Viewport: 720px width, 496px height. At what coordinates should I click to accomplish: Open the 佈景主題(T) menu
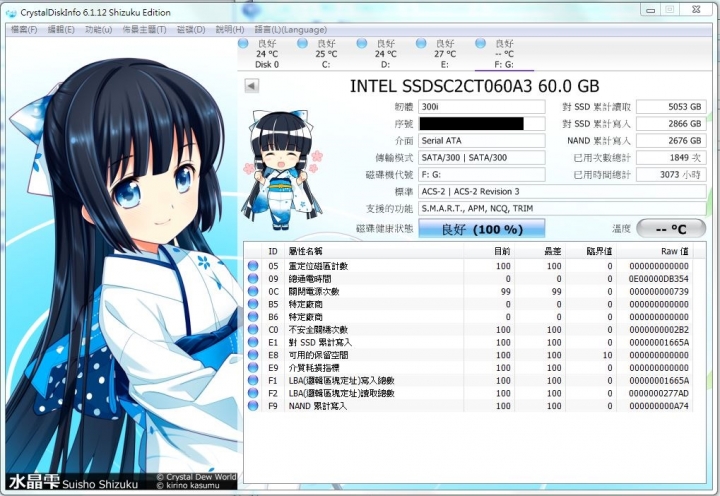144,30
